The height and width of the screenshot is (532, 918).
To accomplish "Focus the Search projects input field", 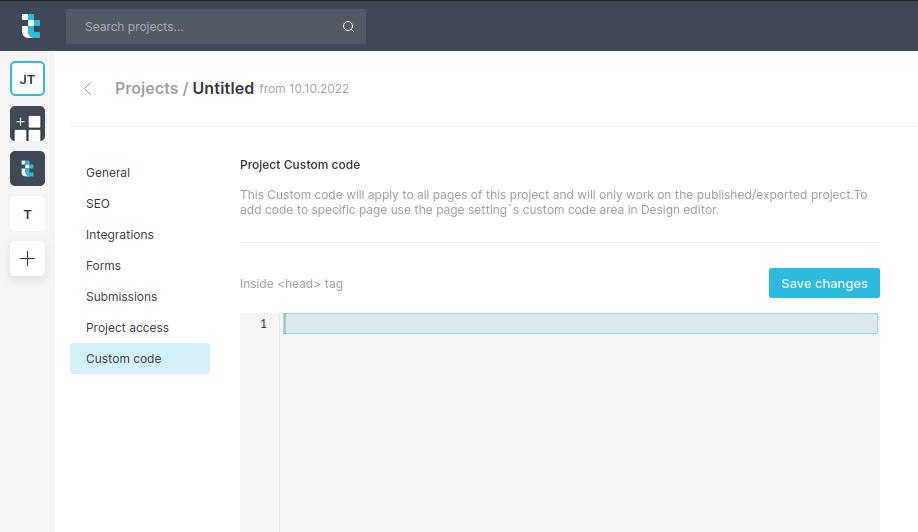I will 205,27.
